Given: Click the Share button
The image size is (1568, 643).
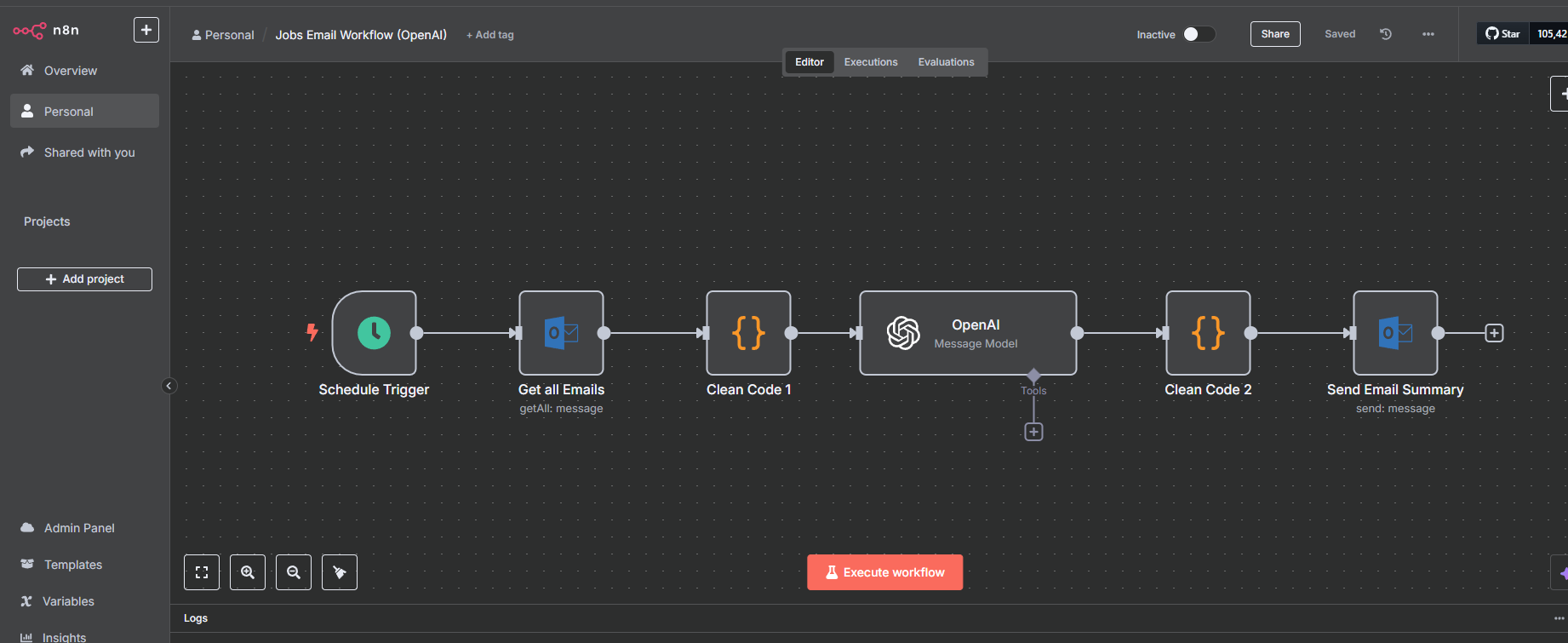Looking at the screenshot, I should [x=1275, y=34].
